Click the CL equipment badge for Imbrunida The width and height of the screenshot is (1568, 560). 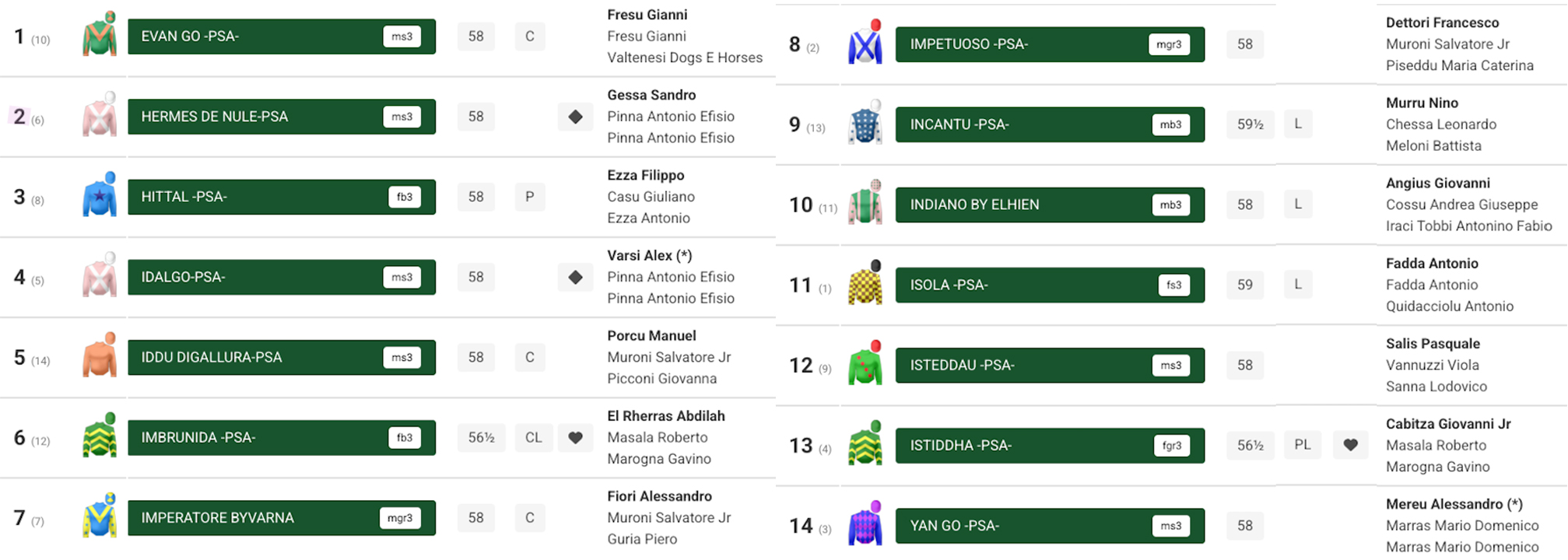[x=533, y=438]
